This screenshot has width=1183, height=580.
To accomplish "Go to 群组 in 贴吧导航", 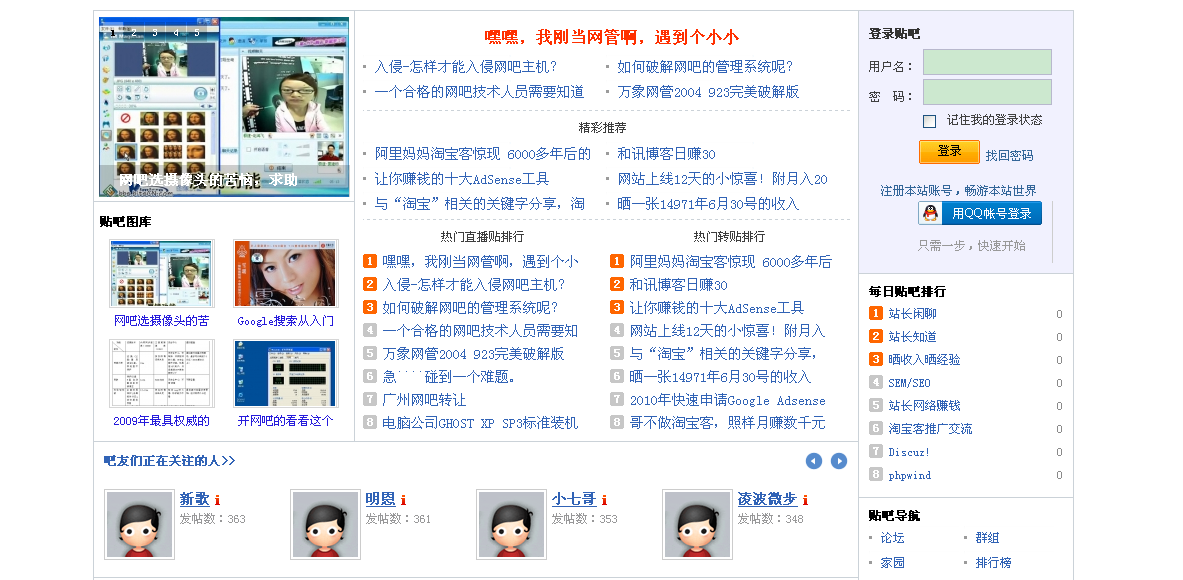I will click(987, 538).
